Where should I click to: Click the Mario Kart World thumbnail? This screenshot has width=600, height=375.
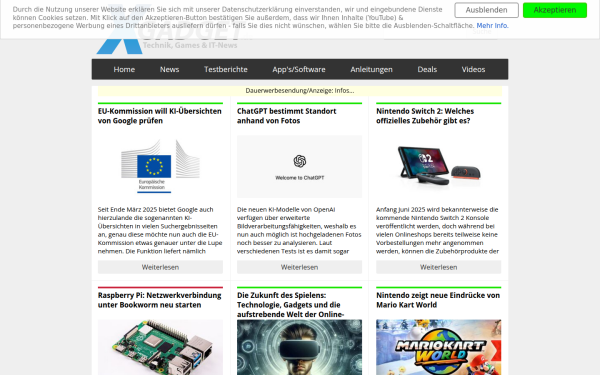[x=439, y=347]
